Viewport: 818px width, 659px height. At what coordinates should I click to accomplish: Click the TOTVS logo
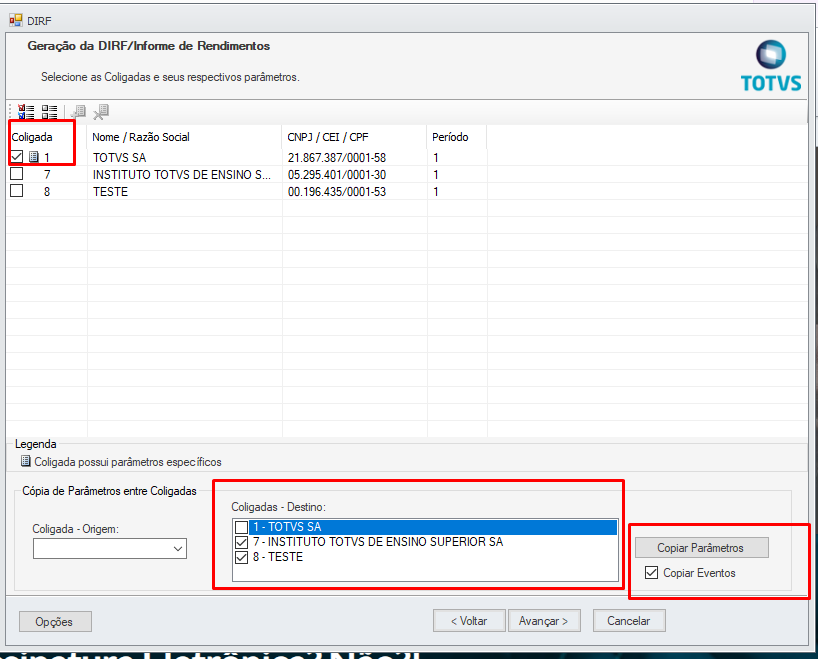point(771,66)
